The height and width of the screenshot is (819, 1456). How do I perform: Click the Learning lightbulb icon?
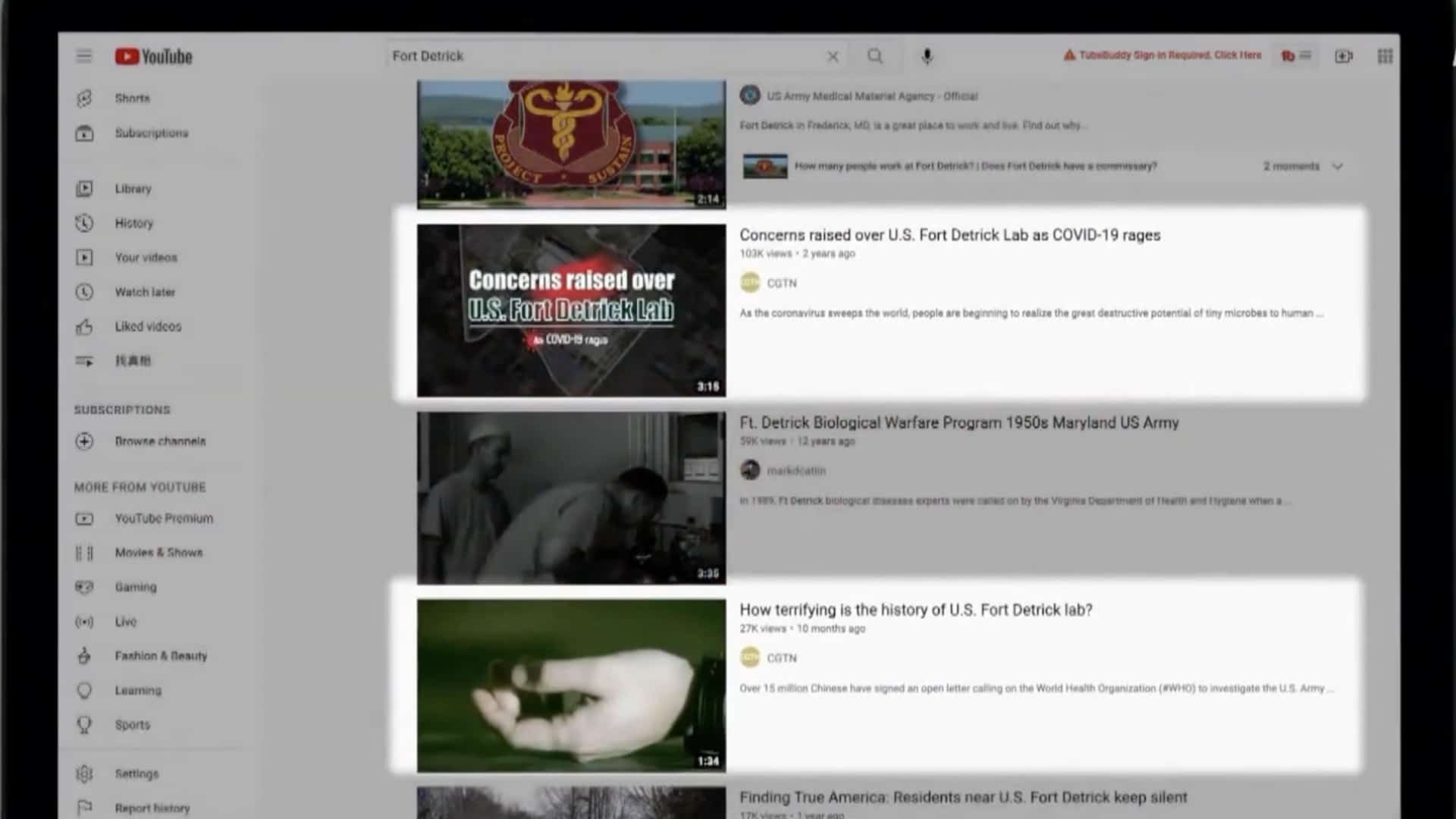(84, 691)
